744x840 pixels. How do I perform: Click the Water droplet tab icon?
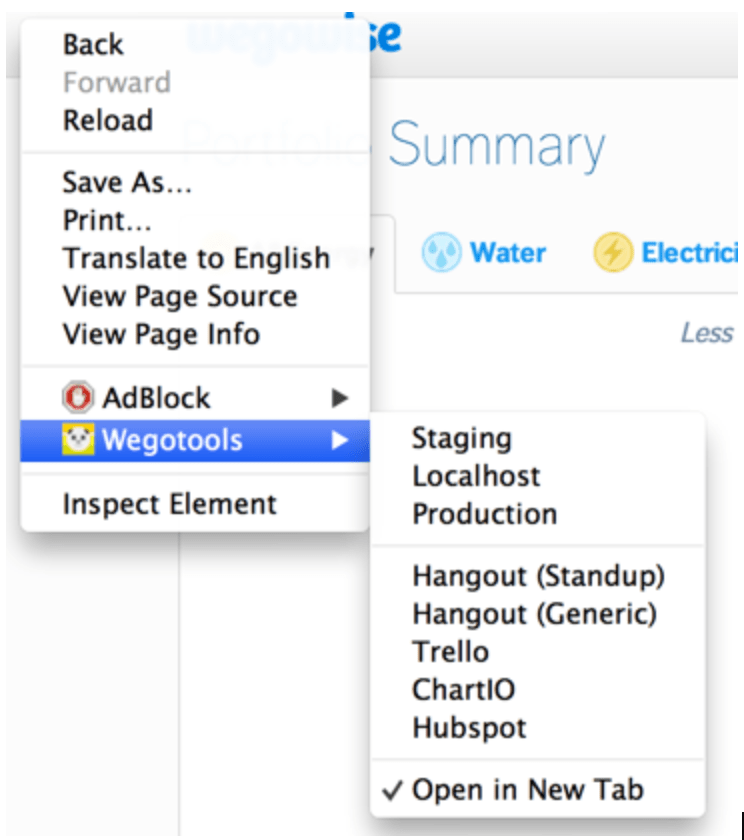439,253
